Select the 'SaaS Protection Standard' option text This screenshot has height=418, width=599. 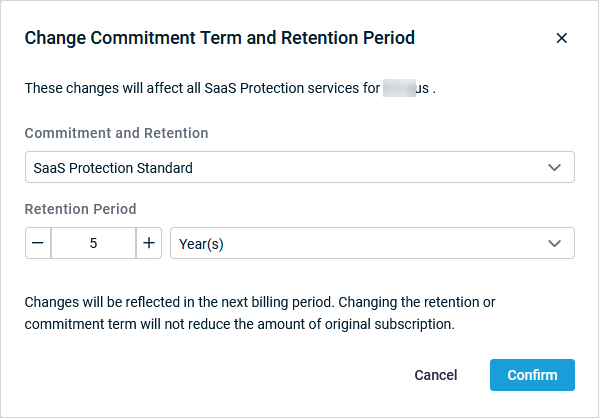[x=113, y=168]
